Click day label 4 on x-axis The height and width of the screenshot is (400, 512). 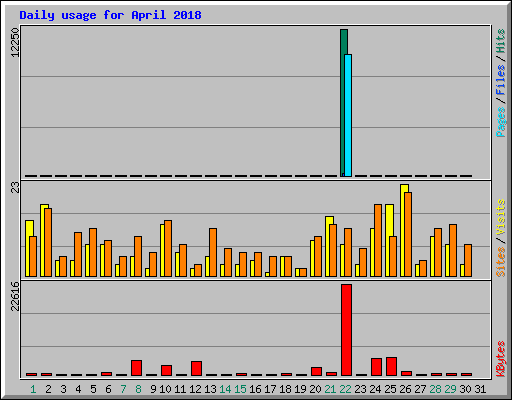78,389
